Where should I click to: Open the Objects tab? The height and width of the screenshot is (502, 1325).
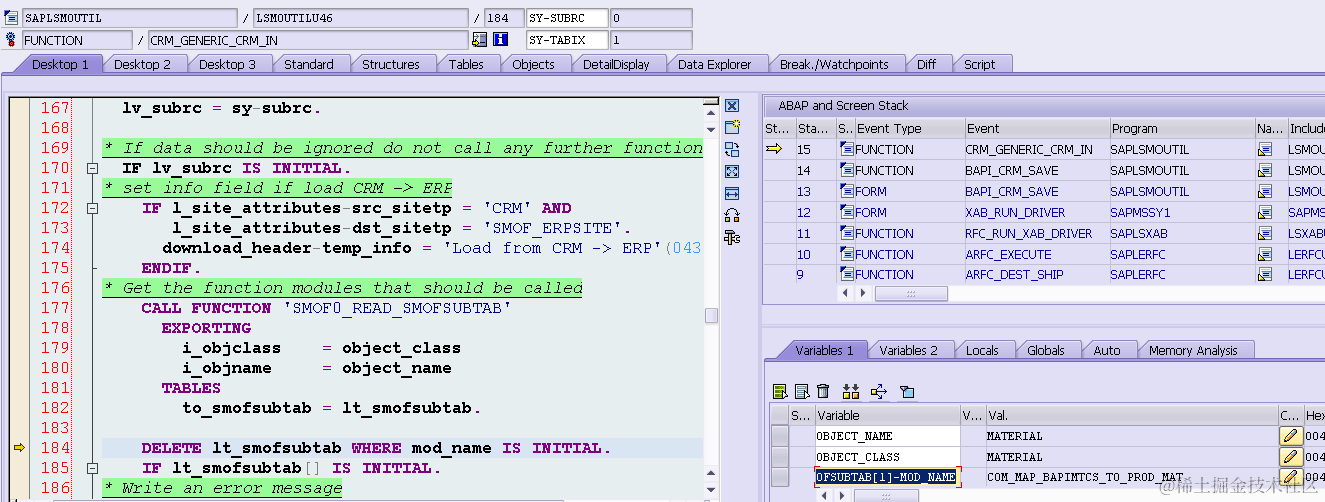(533, 64)
